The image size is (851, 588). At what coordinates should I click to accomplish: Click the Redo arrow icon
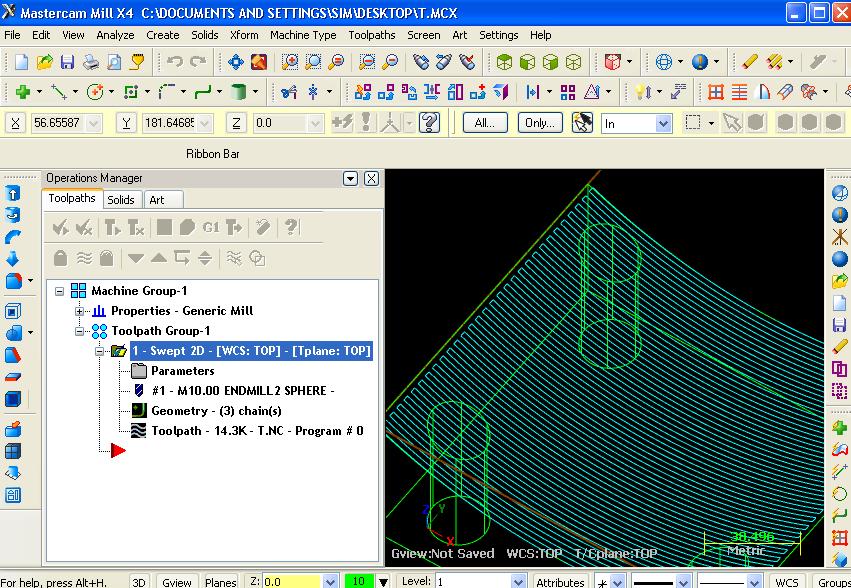click(x=198, y=62)
